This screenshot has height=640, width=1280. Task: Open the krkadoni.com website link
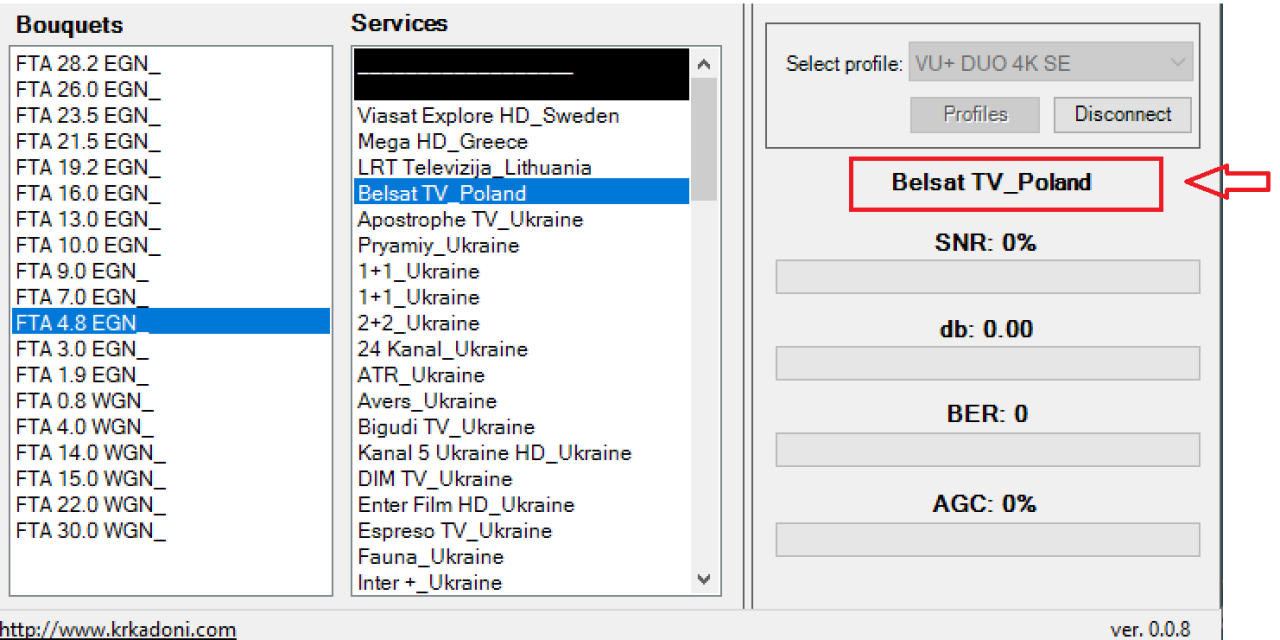click(x=118, y=629)
